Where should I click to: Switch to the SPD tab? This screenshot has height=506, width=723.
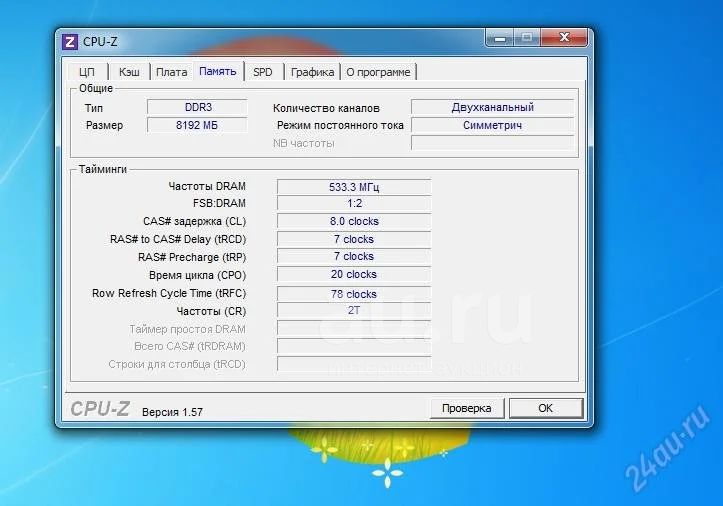coord(263,72)
